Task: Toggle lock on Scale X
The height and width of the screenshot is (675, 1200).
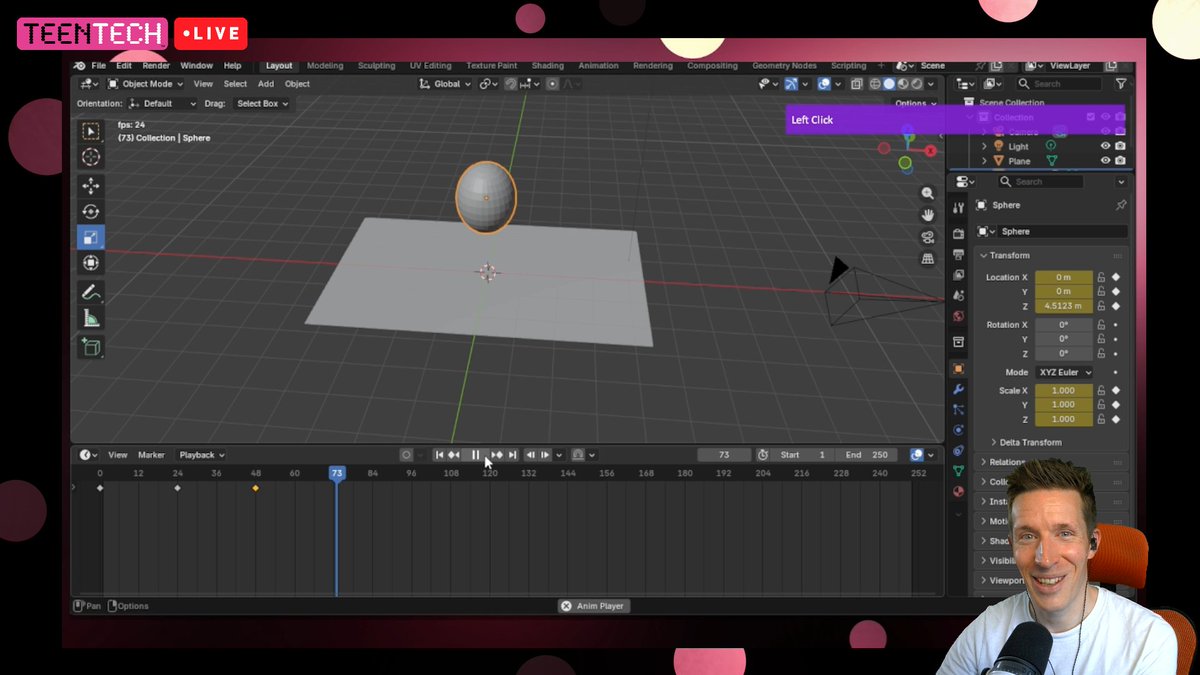Action: 1101,391
